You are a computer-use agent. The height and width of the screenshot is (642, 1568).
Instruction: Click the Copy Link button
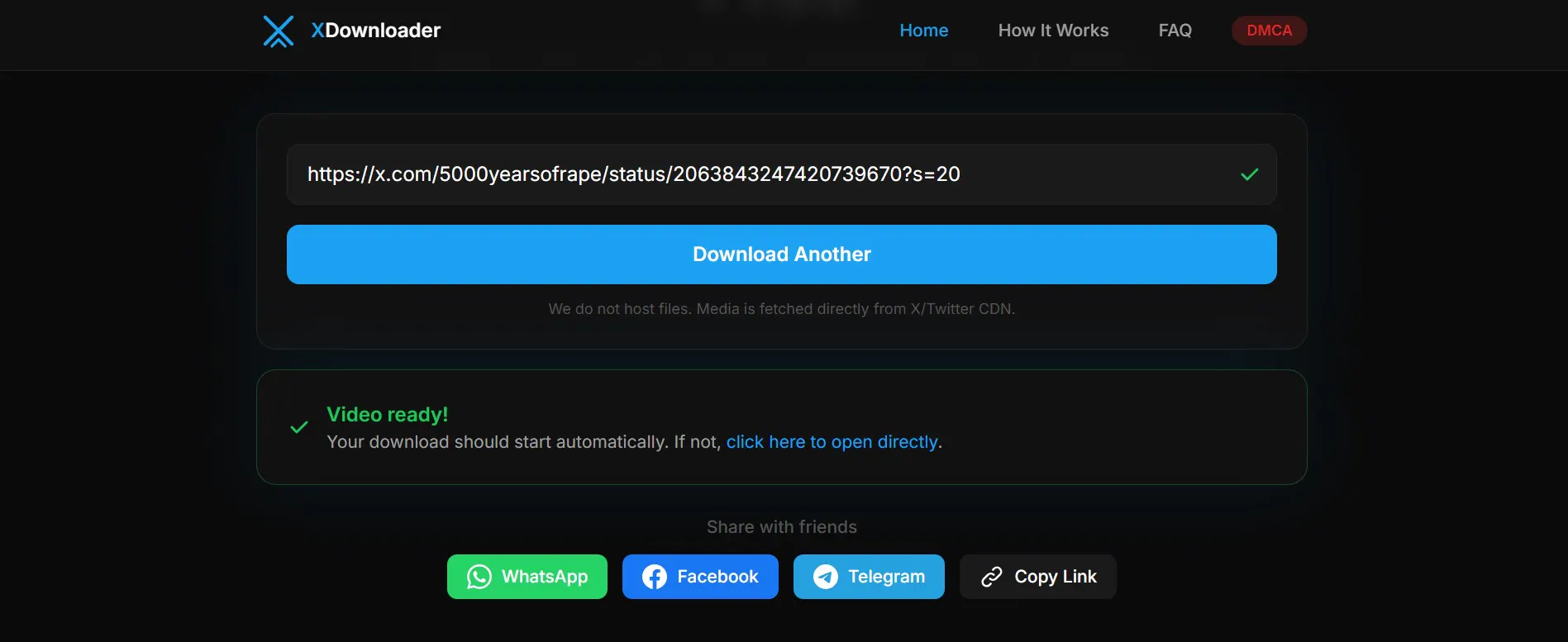[1038, 577]
